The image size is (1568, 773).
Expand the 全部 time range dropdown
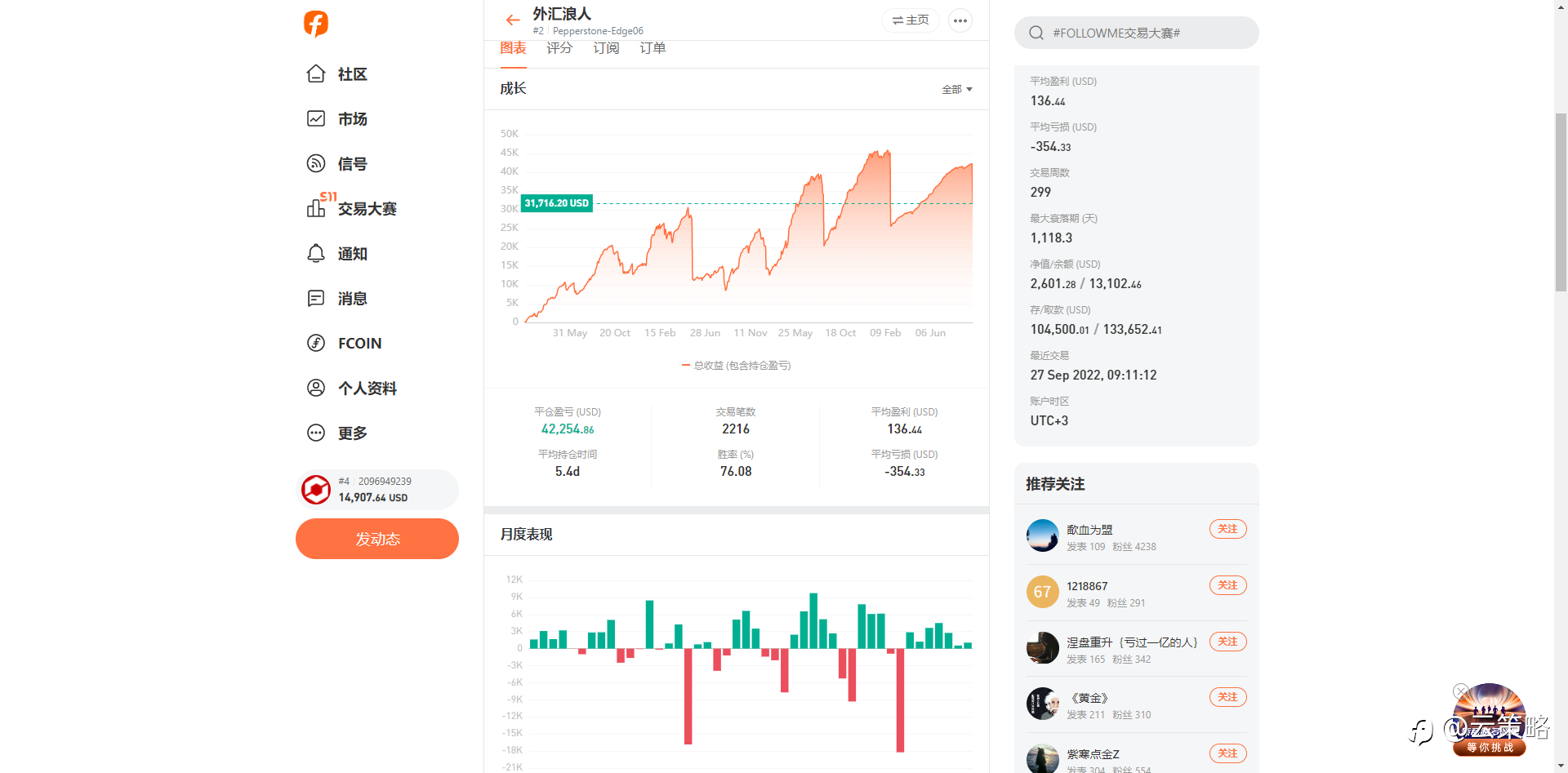(956, 90)
